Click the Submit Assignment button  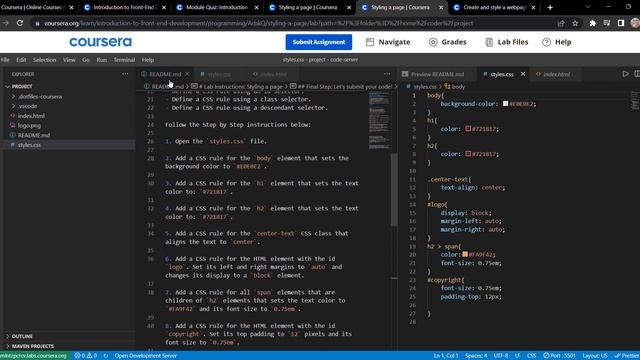tap(318, 42)
